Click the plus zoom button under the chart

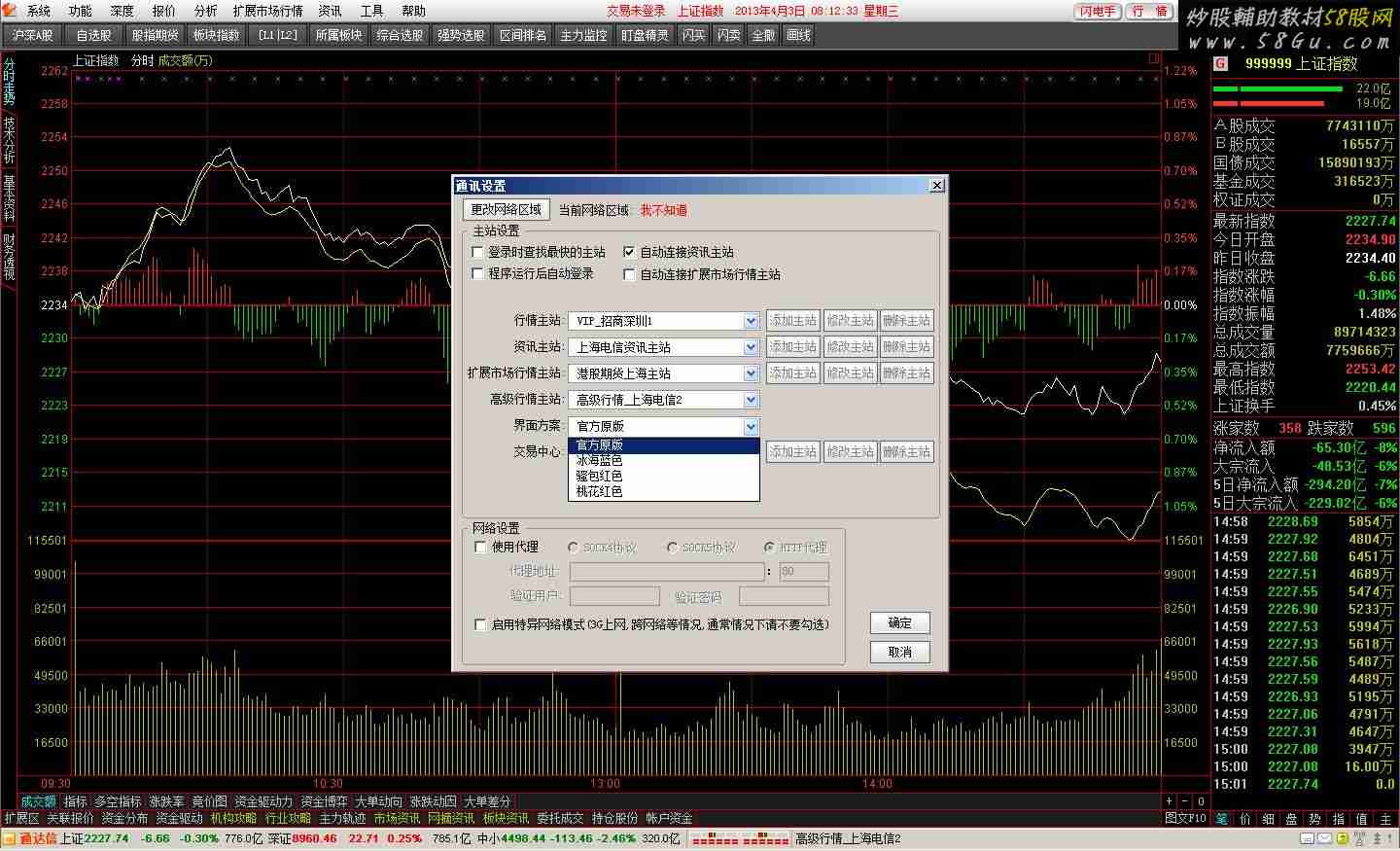pyautogui.click(x=1169, y=801)
